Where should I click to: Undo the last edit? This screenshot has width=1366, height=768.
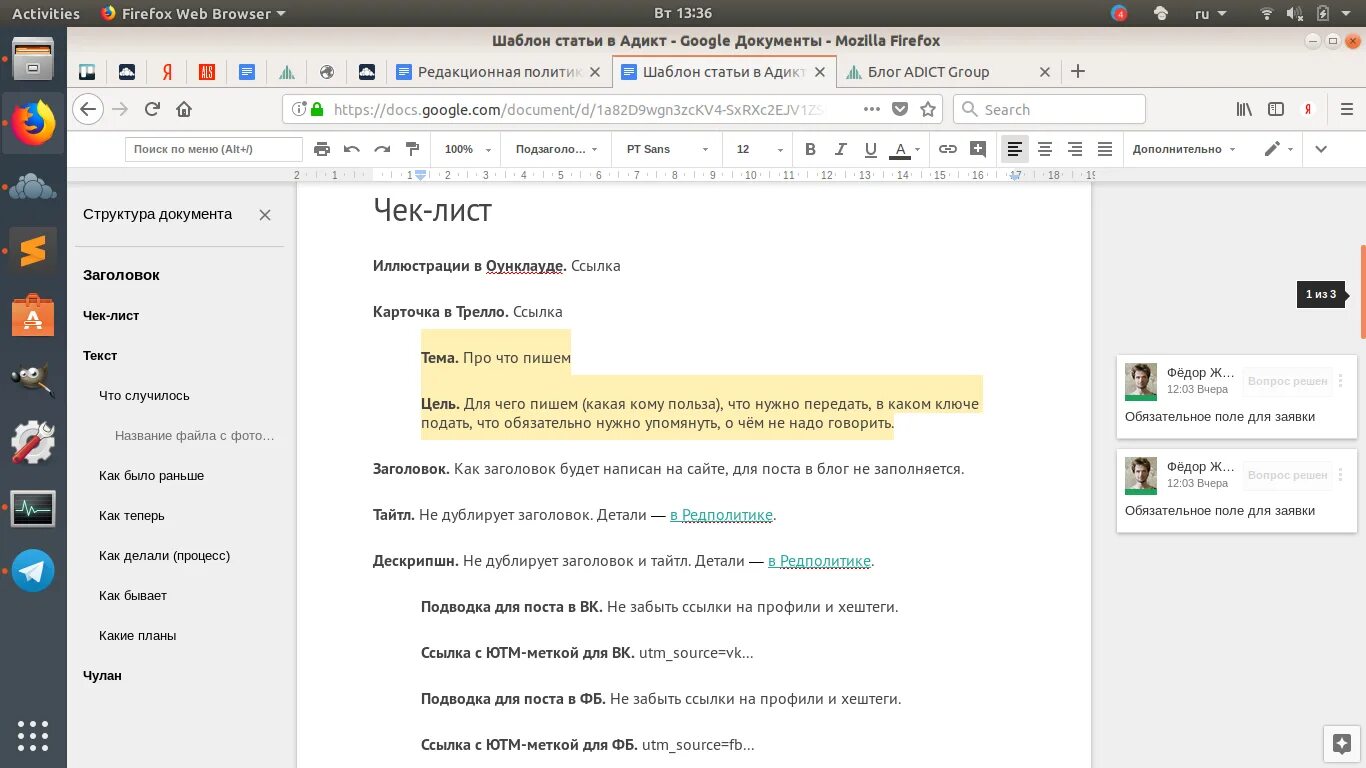coord(352,149)
